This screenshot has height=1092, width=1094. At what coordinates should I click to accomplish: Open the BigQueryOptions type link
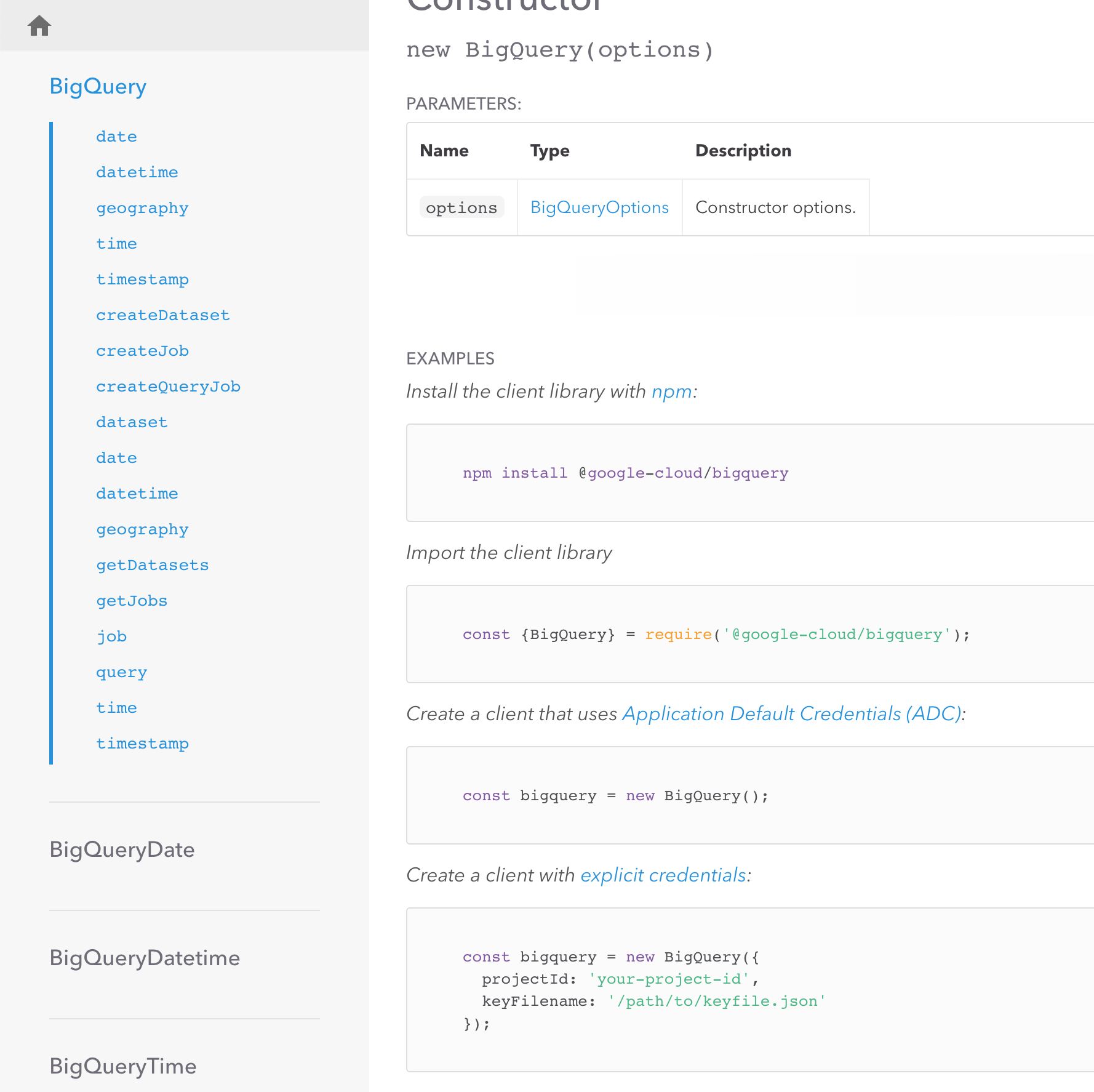599,207
